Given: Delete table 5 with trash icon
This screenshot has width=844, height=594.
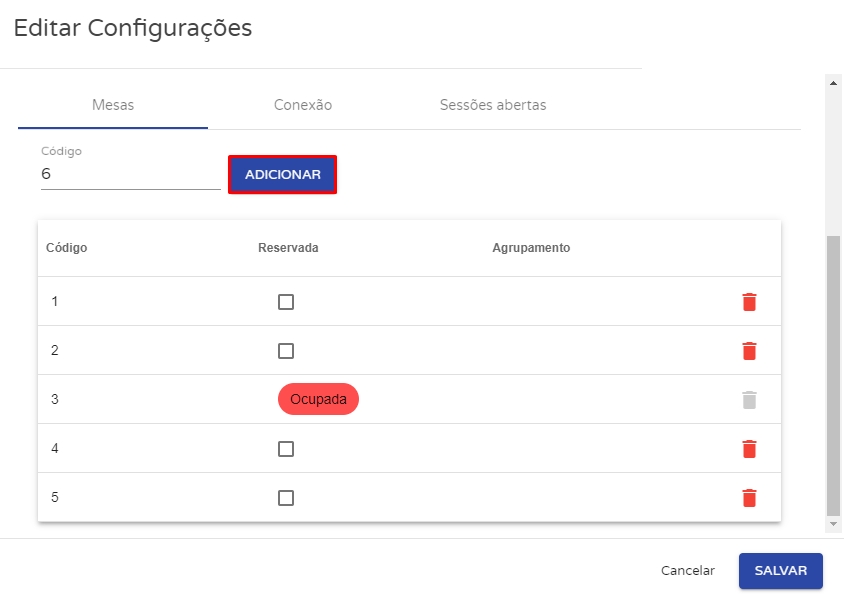Looking at the screenshot, I should (749, 498).
